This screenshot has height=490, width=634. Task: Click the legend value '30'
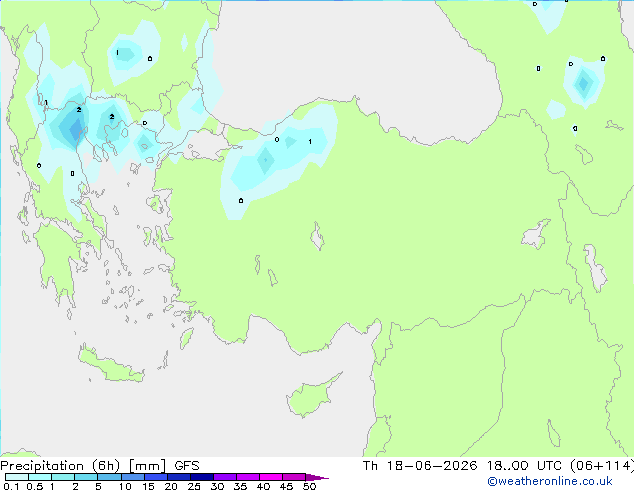(x=217, y=486)
